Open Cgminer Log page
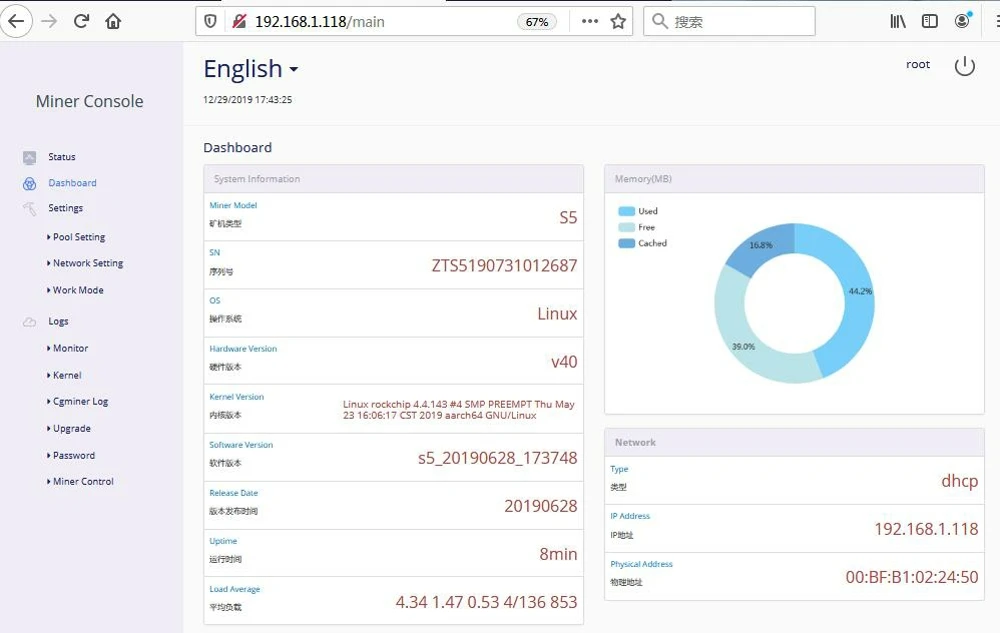1000x633 pixels. click(77, 402)
